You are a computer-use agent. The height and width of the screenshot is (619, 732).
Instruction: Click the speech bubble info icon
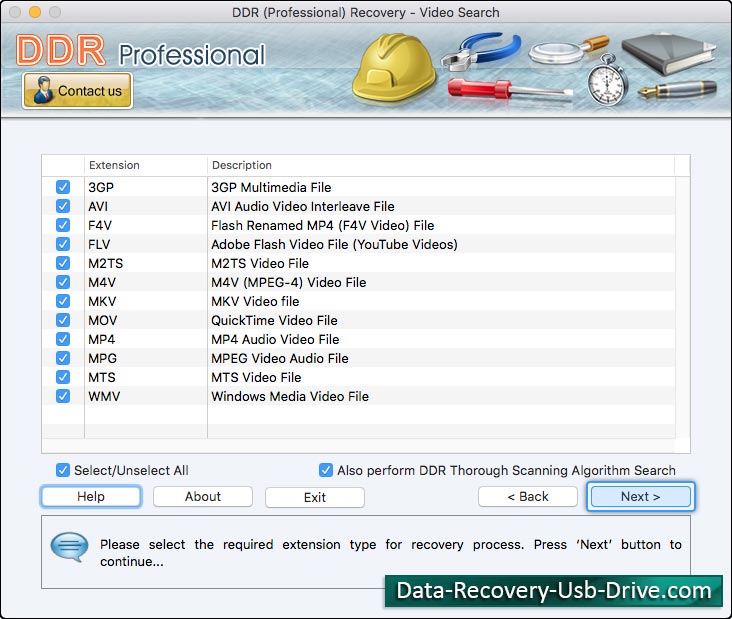click(x=69, y=546)
